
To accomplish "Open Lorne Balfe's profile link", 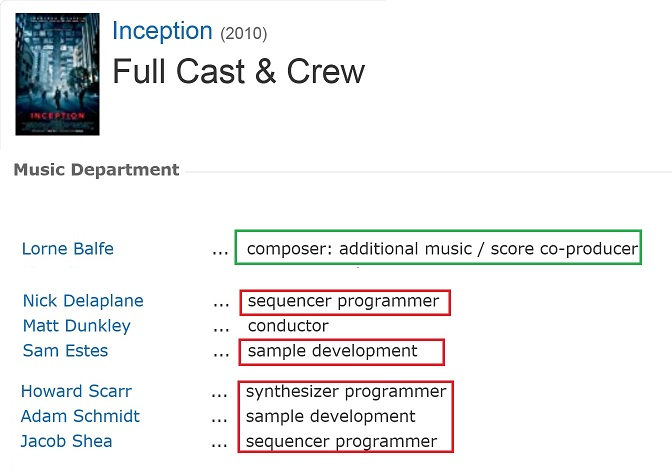I will [67, 249].
